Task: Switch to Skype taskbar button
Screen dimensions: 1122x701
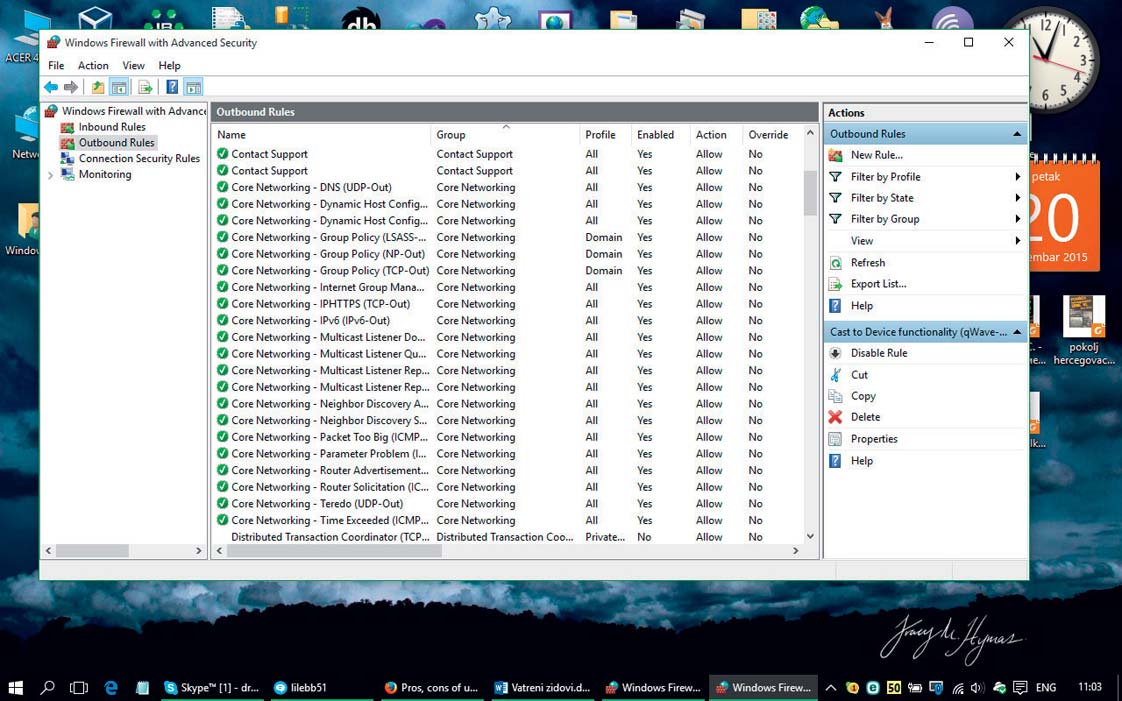Action: (x=212, y=687)
